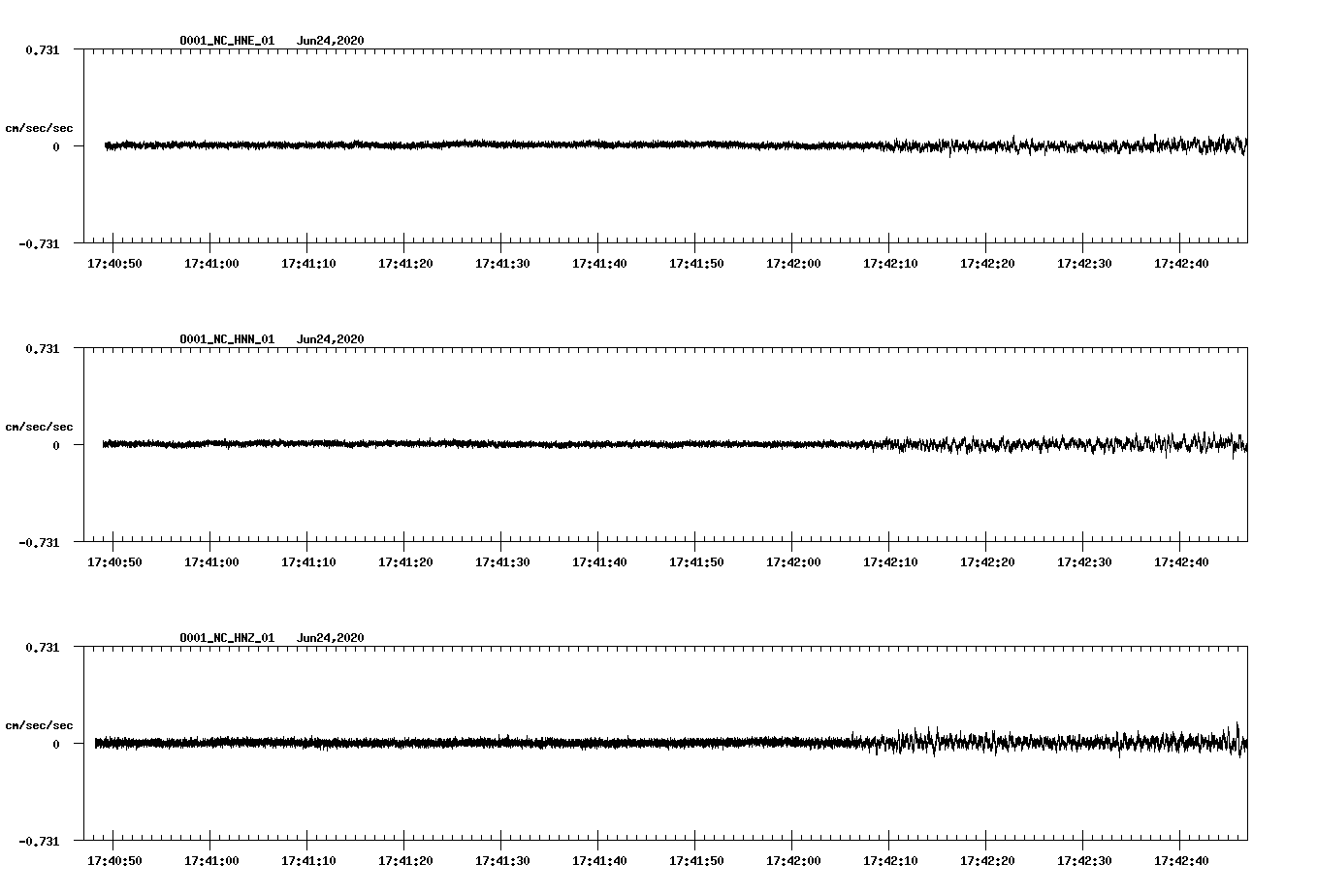This screenshot has width=1317, height=896.
Task: Click the 0001_NC_HNN_01 channel title
Action: pyautogui.click(x=227, y=339)
